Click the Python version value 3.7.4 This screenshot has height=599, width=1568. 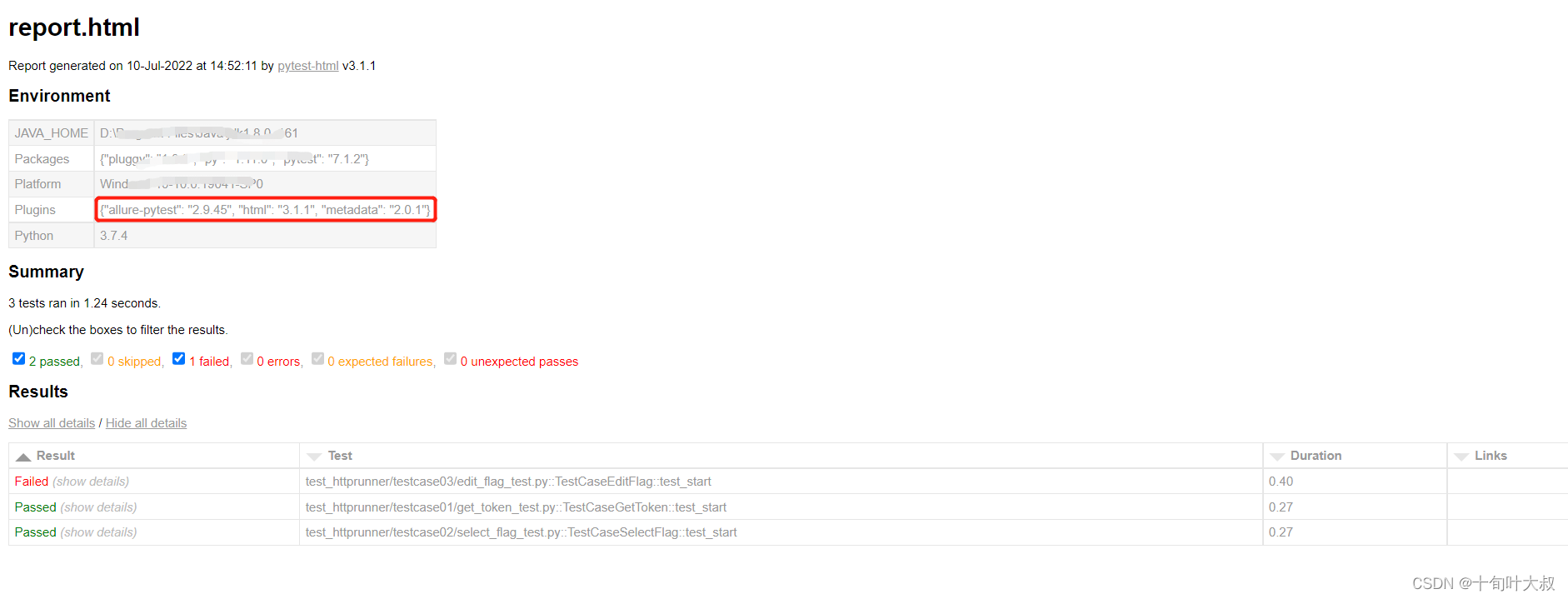click(x=114, y=236)
